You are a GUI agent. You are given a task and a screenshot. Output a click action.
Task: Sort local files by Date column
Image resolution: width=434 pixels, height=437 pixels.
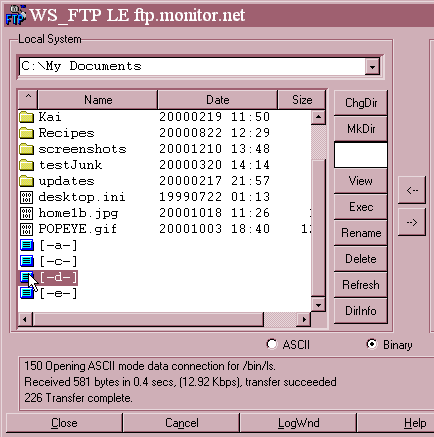[x=218, y=99]
